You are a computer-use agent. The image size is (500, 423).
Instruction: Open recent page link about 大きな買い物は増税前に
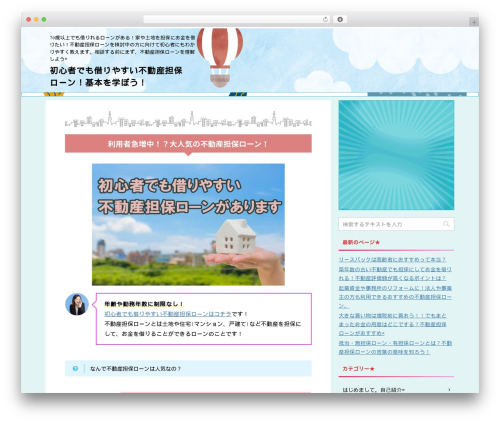pyautogui.click(x=392, y=324)
